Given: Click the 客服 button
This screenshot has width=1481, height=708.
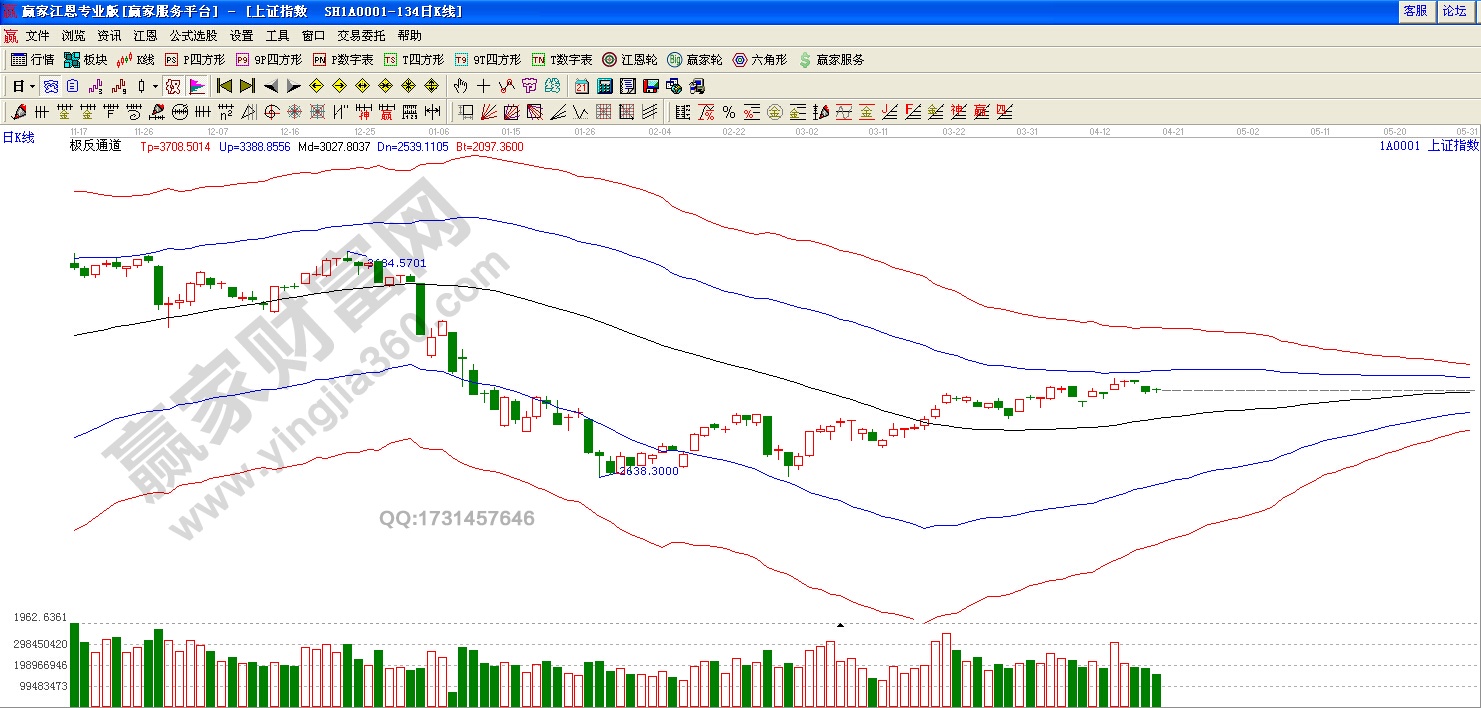Looking at the screenshot, I should click(1415, 11).
